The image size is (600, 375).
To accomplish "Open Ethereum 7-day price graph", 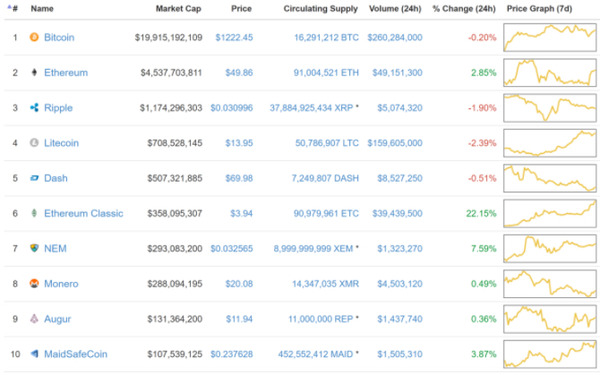I will click(x=550, y=72).
